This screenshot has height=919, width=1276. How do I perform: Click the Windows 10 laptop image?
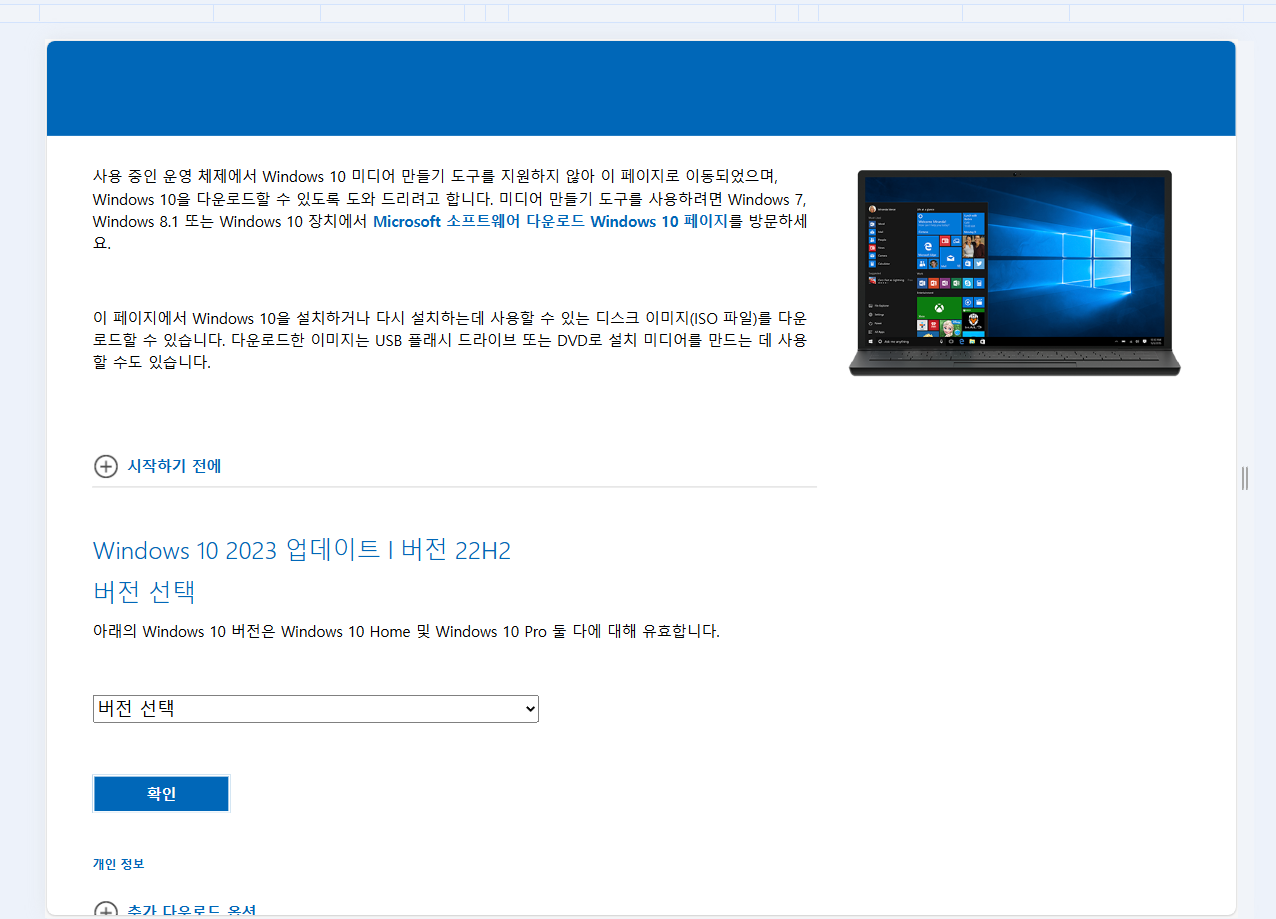coord(1014,273)
